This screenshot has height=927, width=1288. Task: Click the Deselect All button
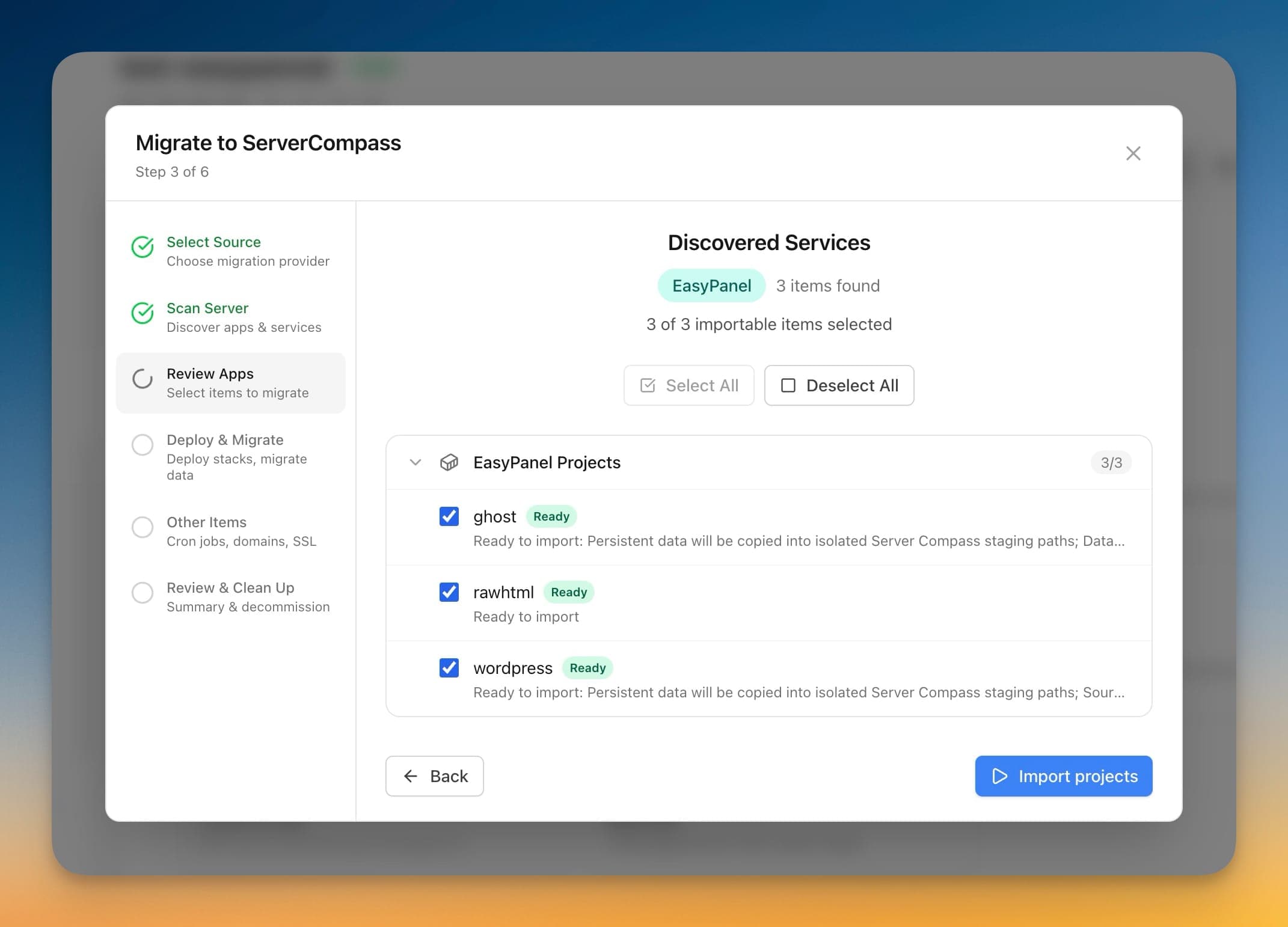tap(839, 385)
